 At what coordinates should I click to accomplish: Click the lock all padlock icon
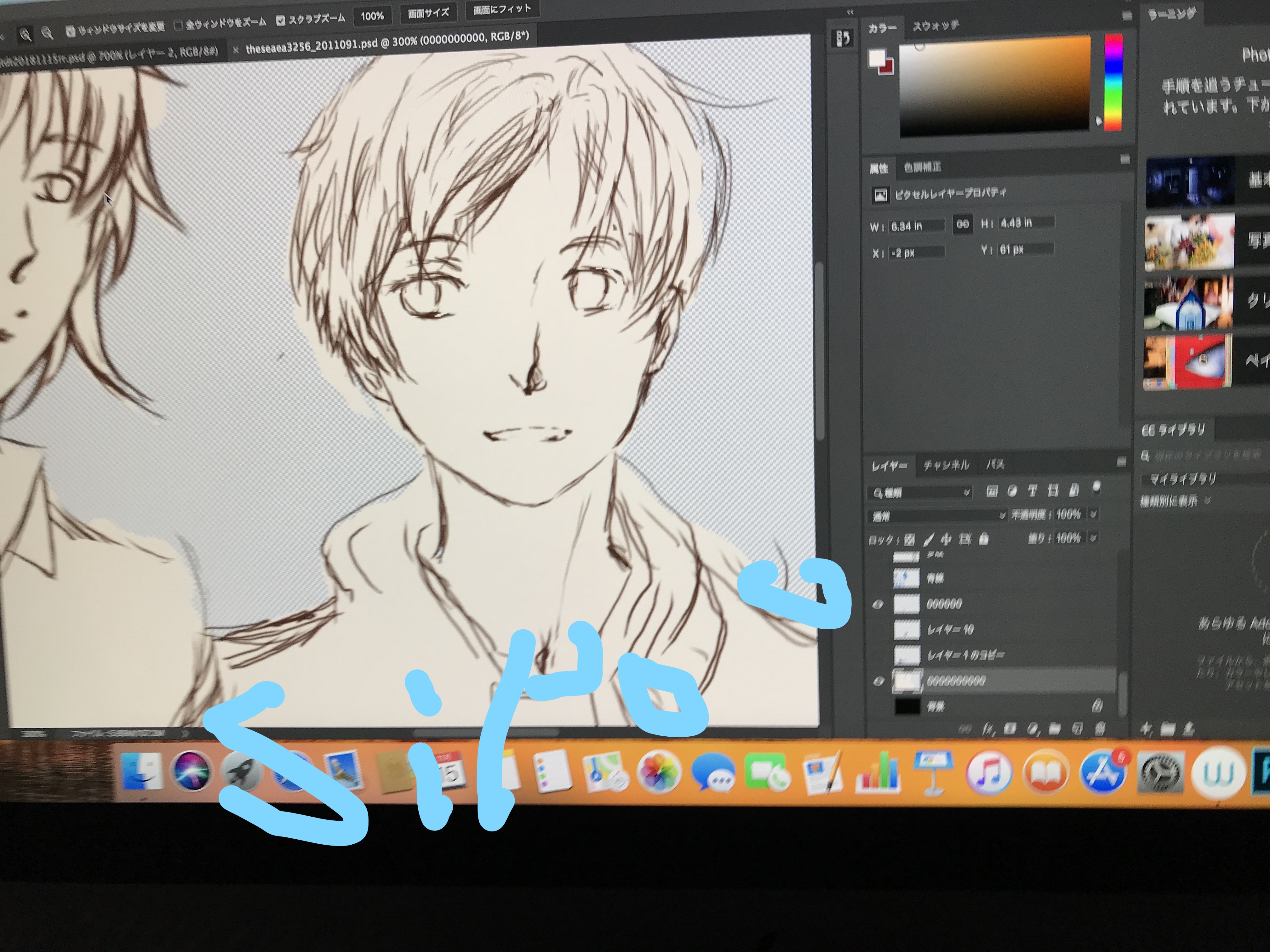[983, 539]
